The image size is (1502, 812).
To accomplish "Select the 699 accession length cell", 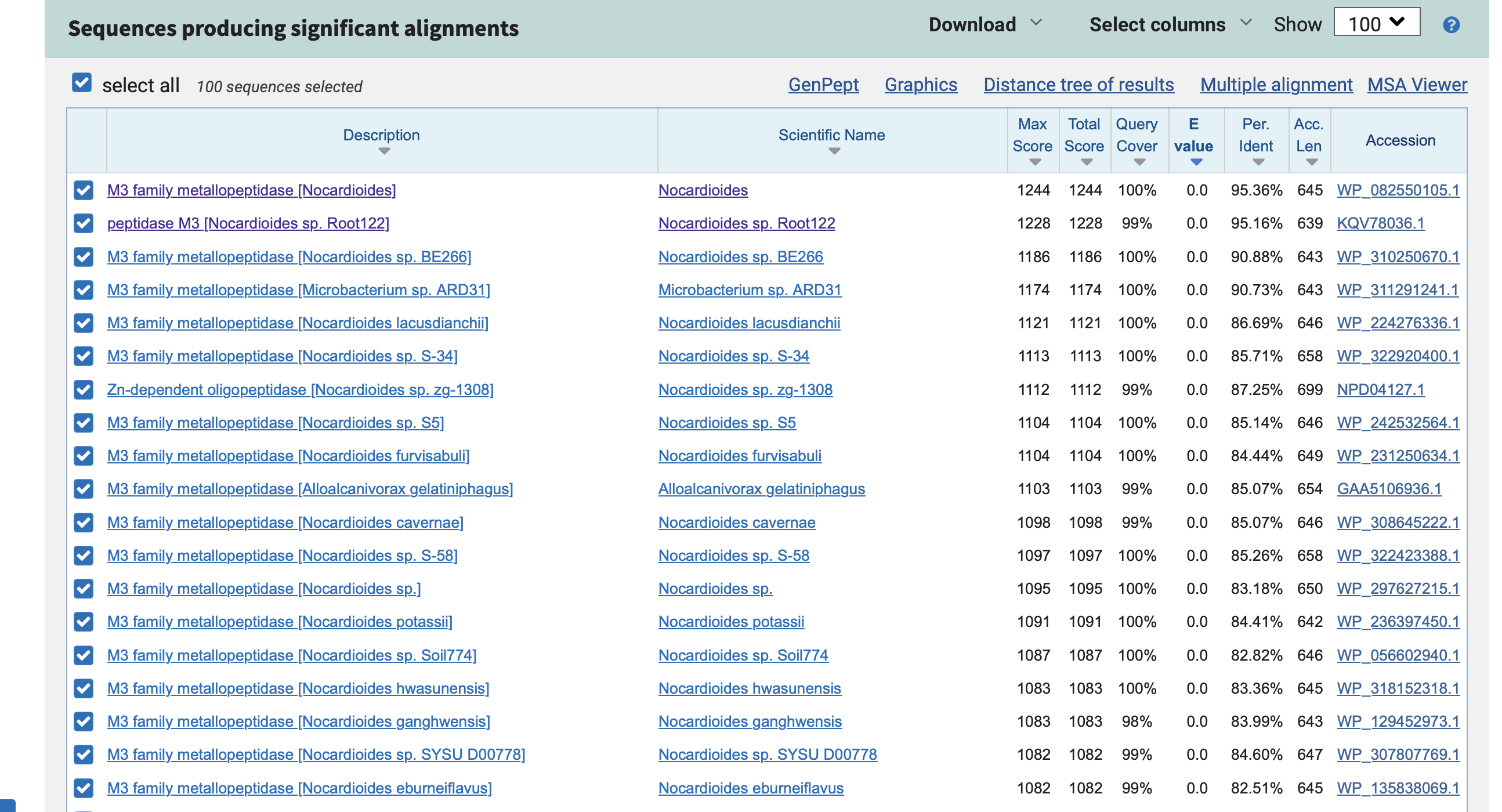I will pos(1309,390).
